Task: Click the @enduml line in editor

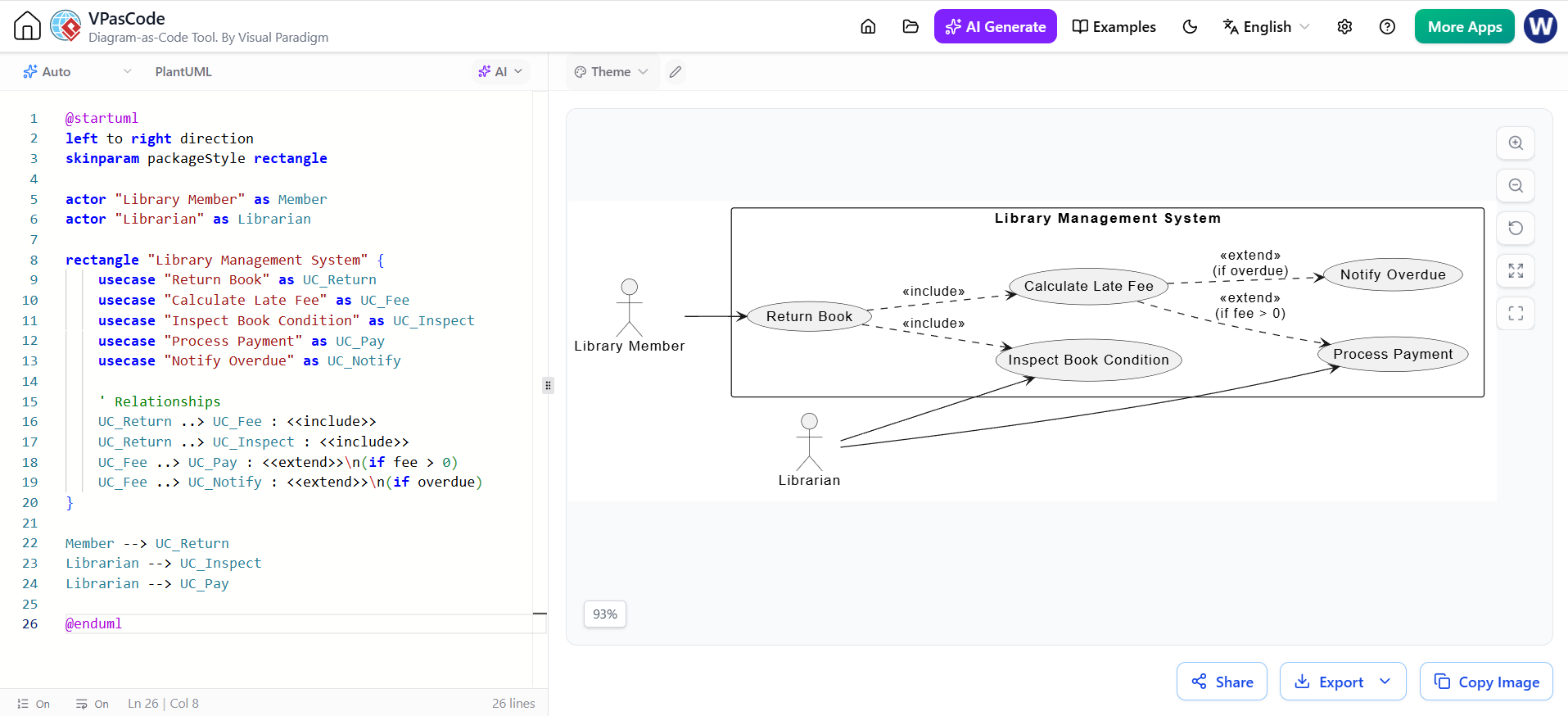Action: point(93,623)
